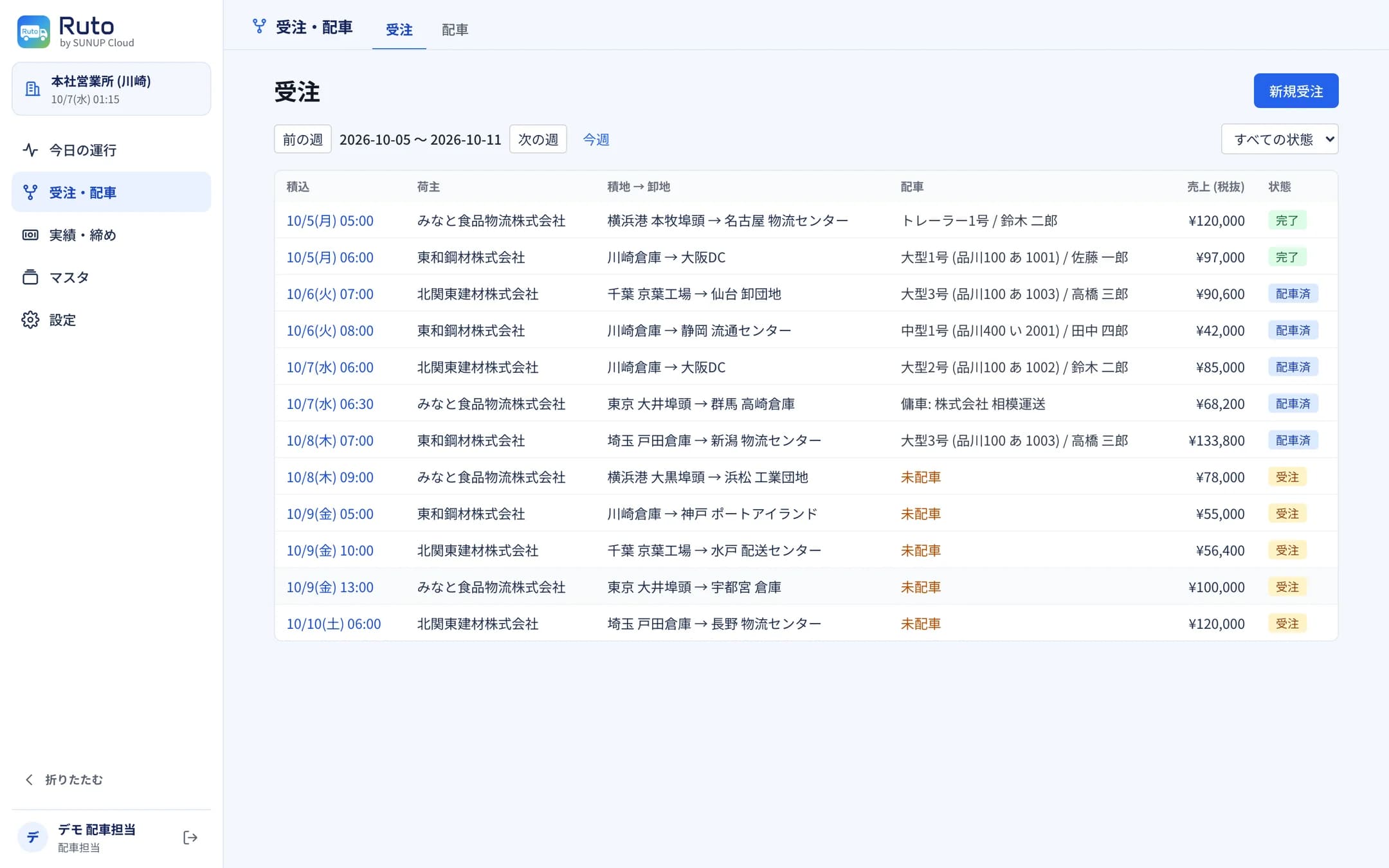The width and height of the screenshot is (1389, 868).
Task: Switch to the 配車 tab
Action: tap(455, 30)
